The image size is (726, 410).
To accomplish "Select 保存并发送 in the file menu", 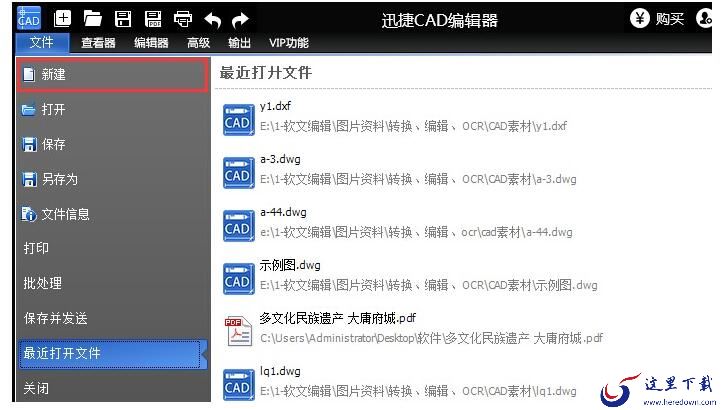I will [113, 318].
